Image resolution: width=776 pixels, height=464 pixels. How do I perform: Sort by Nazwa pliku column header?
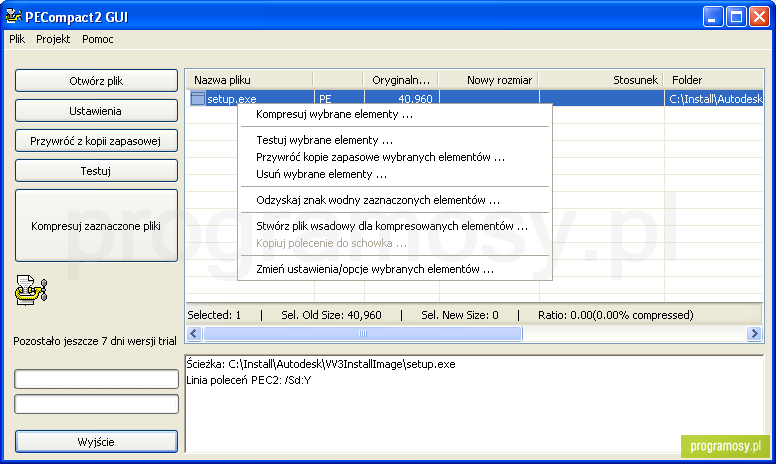pos(249,80)
